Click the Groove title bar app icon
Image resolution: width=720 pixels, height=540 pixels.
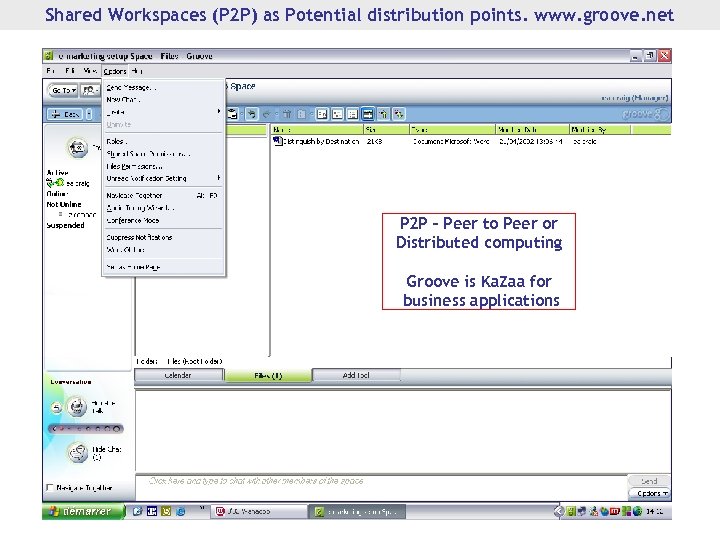coord(49,56)
